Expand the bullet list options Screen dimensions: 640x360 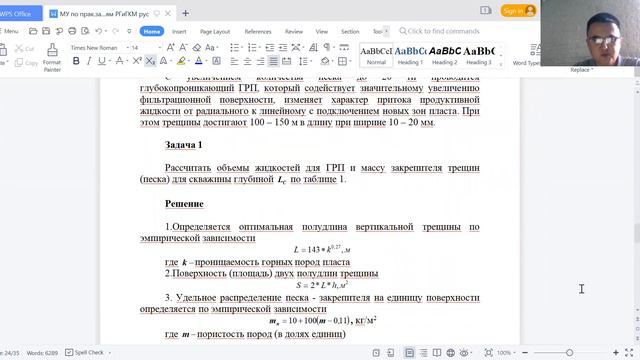[242, 48]
